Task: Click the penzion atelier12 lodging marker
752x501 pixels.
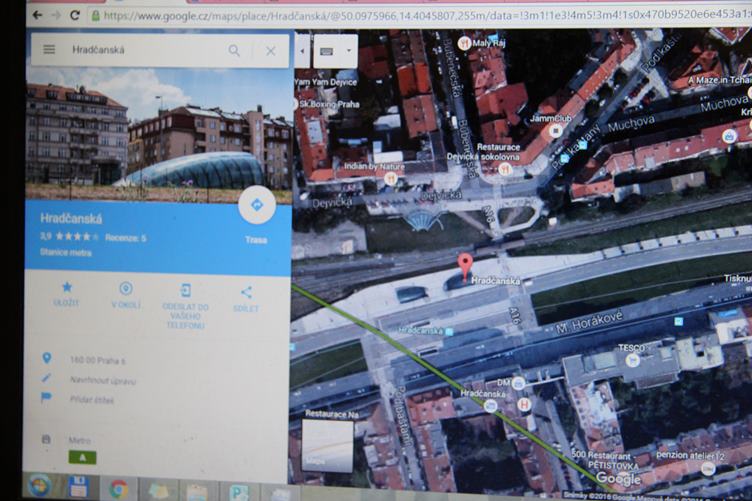Action: pos(708,468)
